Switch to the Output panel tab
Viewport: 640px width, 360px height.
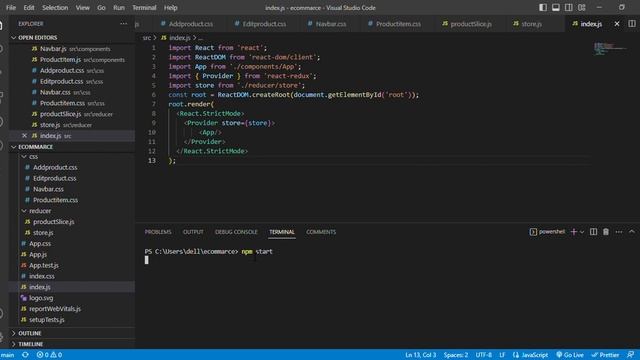(193, 232)
